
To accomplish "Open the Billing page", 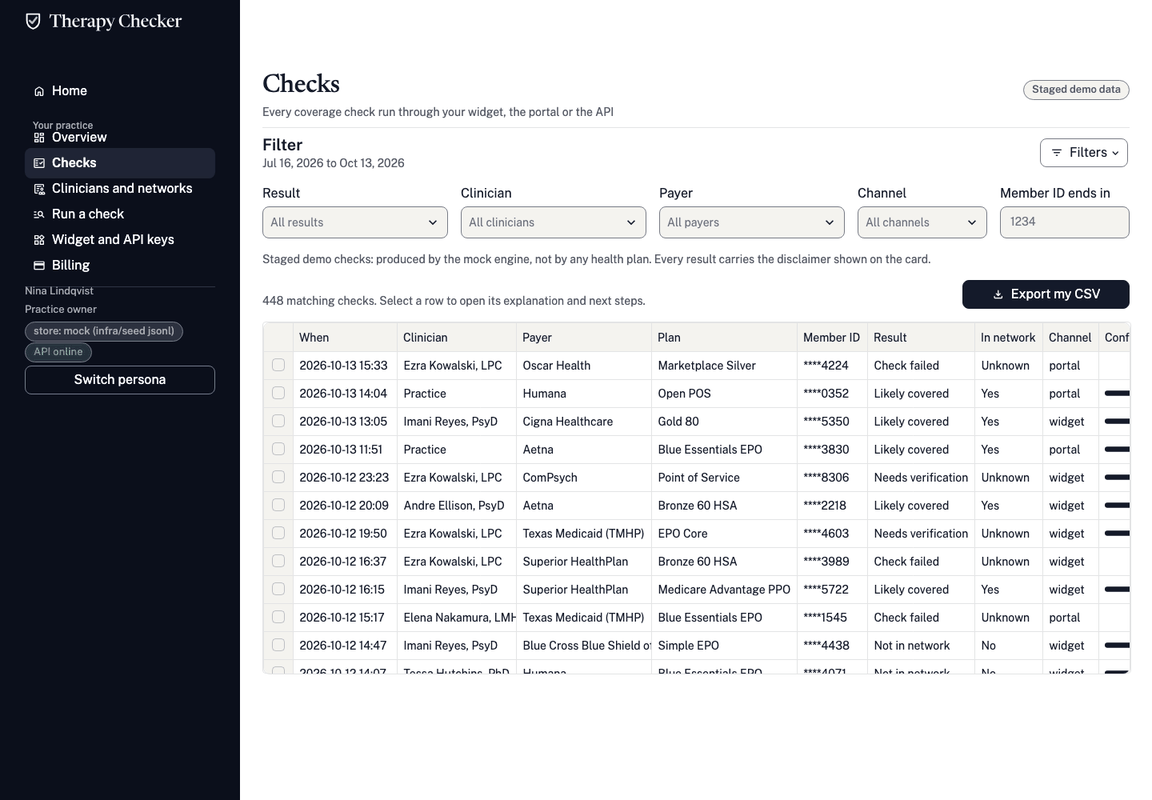I will [120, 265].
